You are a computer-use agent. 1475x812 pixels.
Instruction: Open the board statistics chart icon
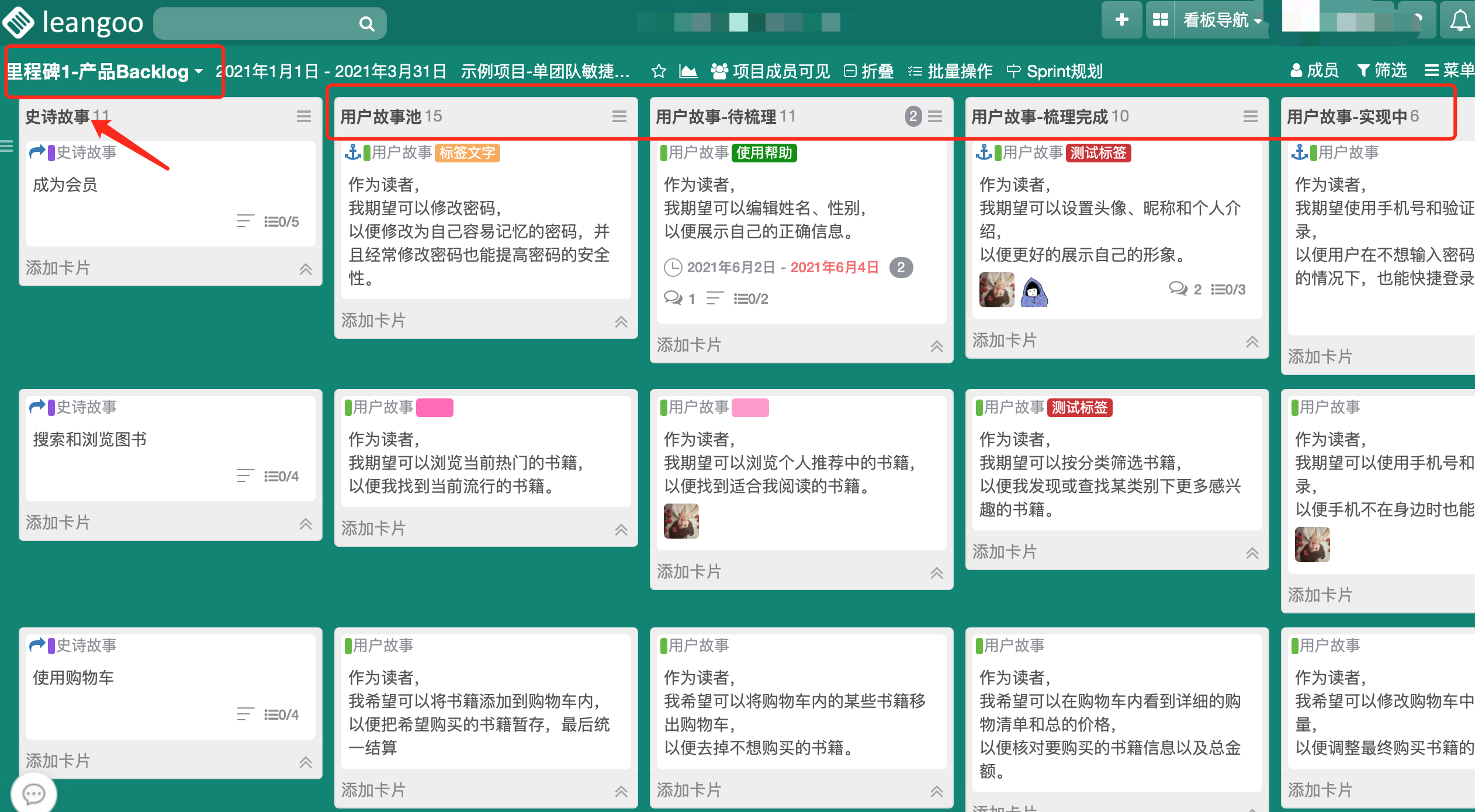[x=688, y=71]
